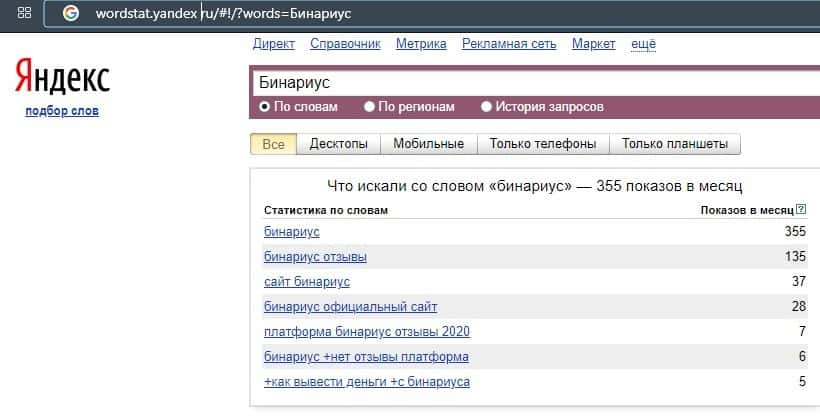Click the Яндекс logo
The height and width of the screenshot is (417, 820).
(62, 78)
